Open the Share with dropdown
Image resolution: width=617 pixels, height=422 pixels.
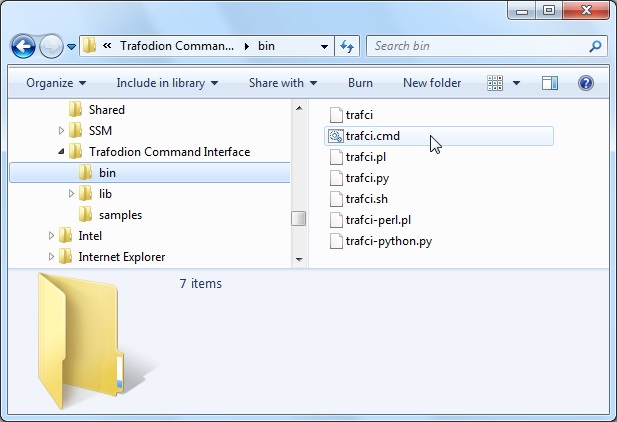(x=283, y=83)
